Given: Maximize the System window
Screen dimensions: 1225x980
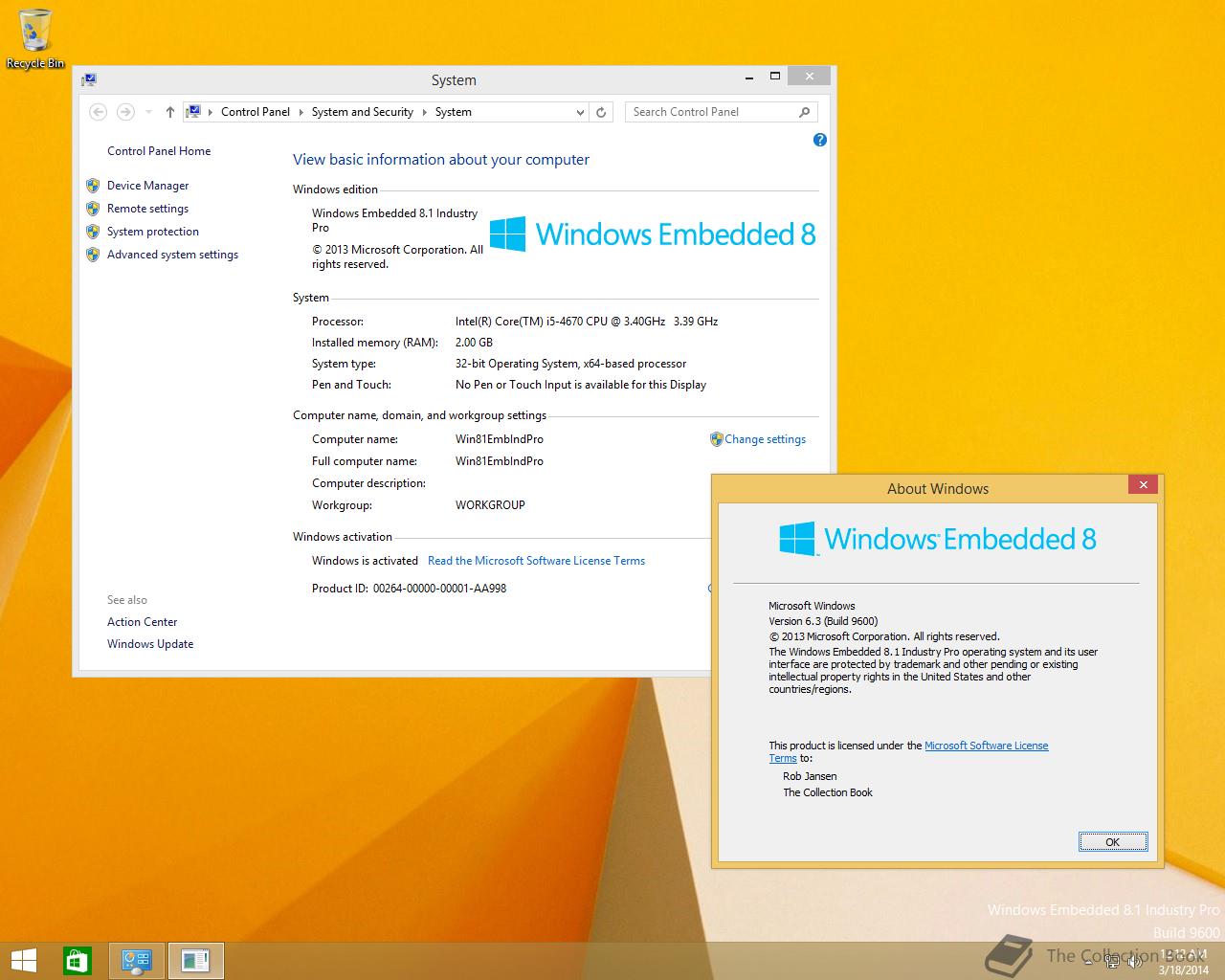Looking at the screenshot, I should coord(775,76).
